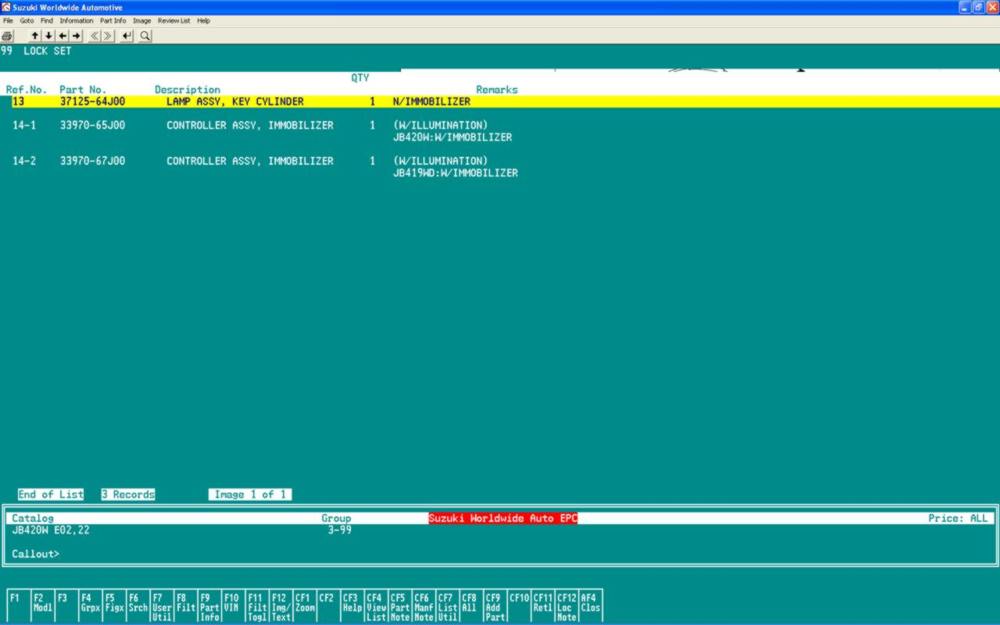Click the double left chevron button
The image size is (1000, 625).
click(x=95, y=36)
